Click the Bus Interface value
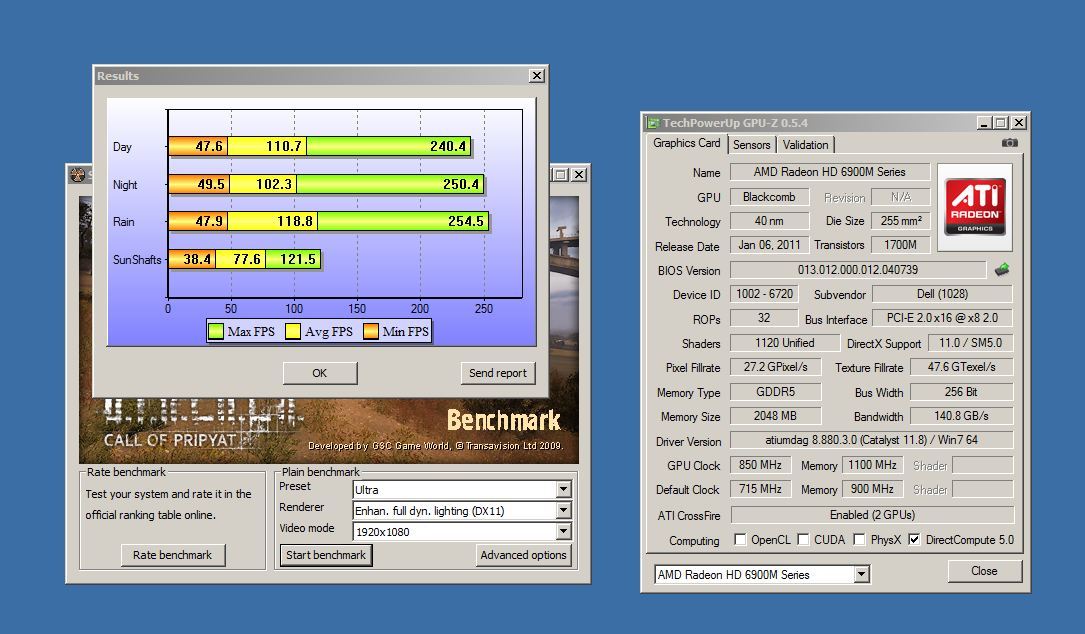The image size is (1085, 634). tap(942, 318)
